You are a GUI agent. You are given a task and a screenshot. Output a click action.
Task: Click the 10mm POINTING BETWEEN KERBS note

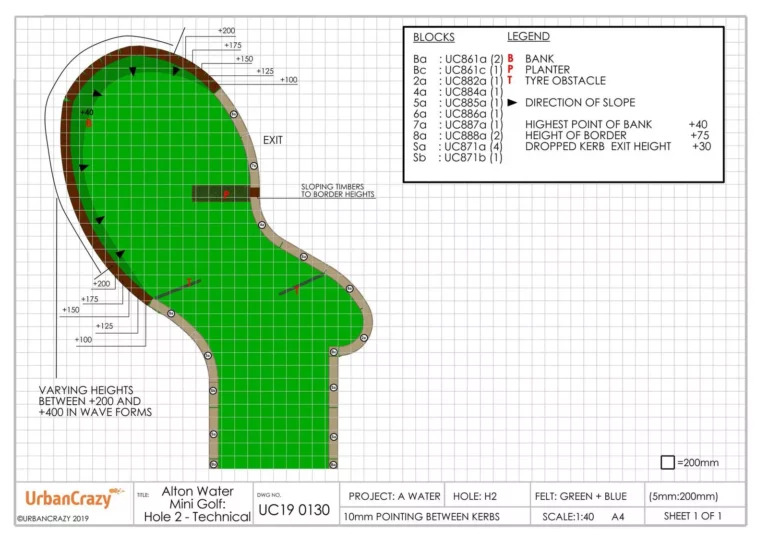coord(421,516)
